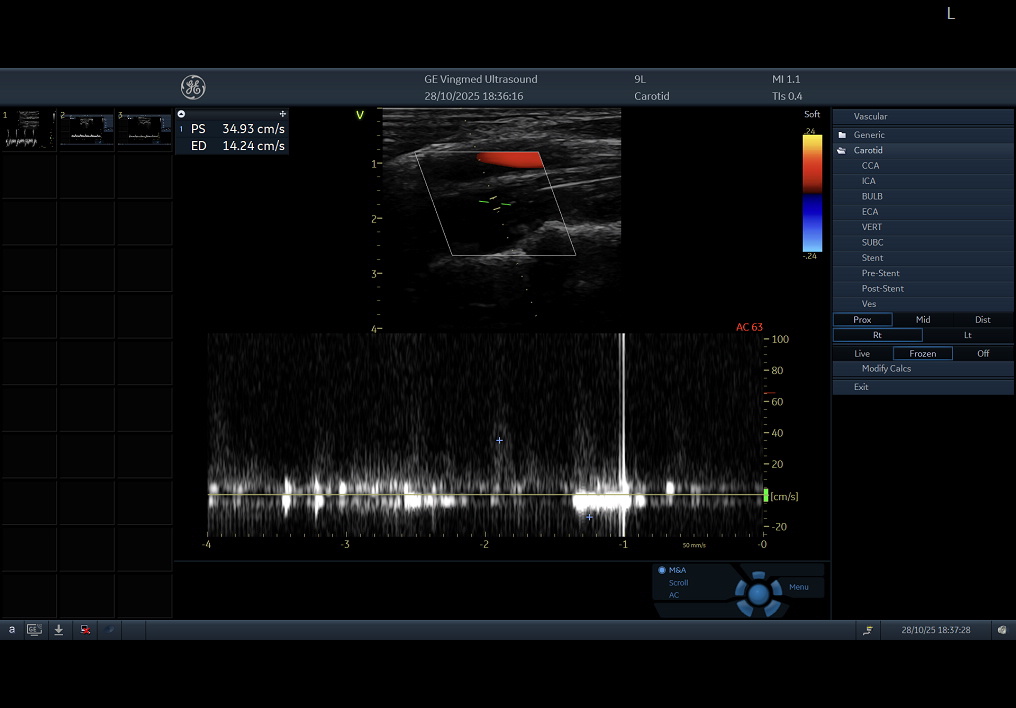Choose the Mid vessel segment tab
Screen dimensions: 1016x708
(x=922, y=320)
